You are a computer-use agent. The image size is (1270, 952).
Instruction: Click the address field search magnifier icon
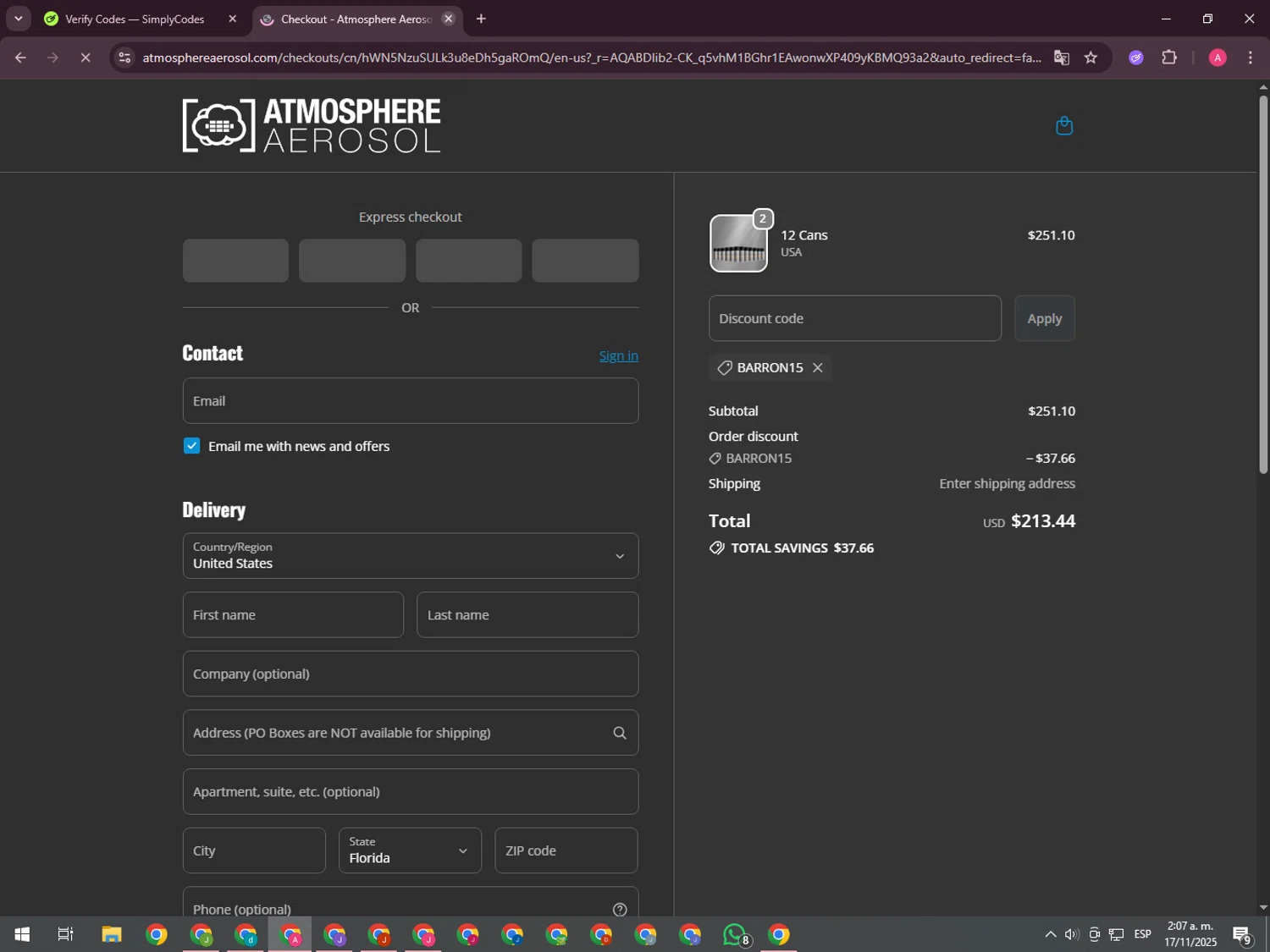coord(620,733)
